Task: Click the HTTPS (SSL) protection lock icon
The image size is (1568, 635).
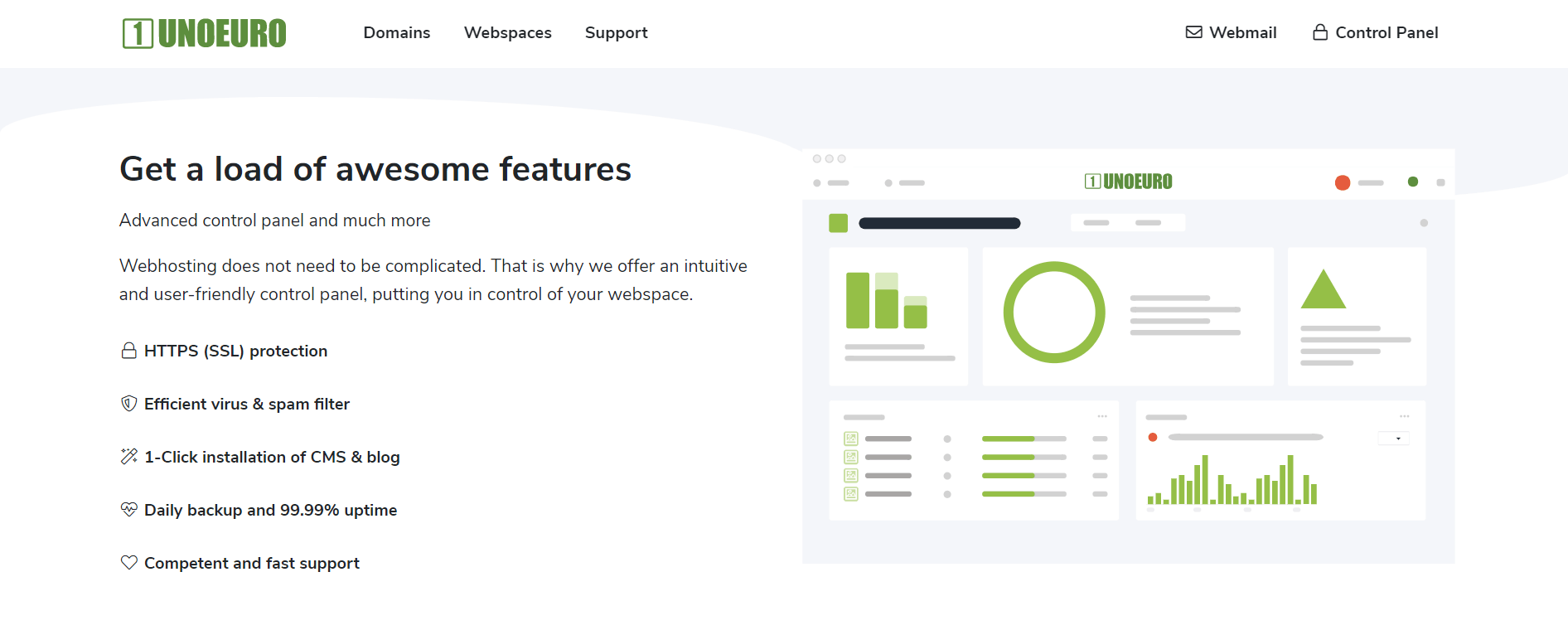Action: click(128, 351)
